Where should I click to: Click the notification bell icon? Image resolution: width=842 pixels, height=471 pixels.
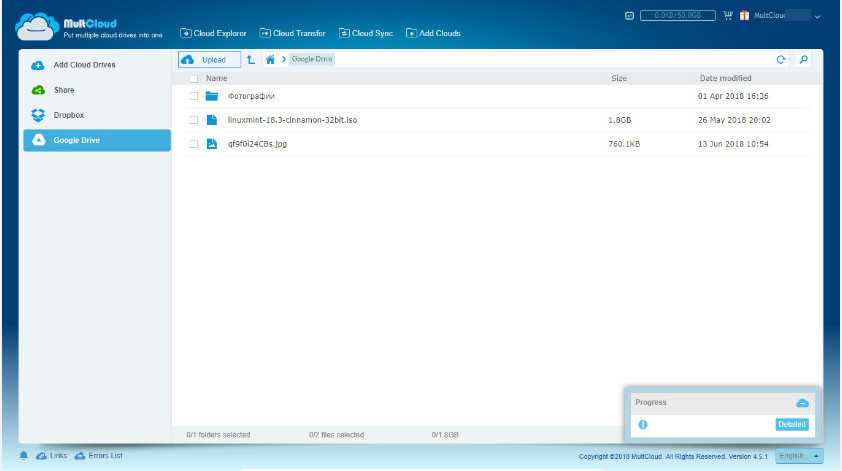pos(24,456)
